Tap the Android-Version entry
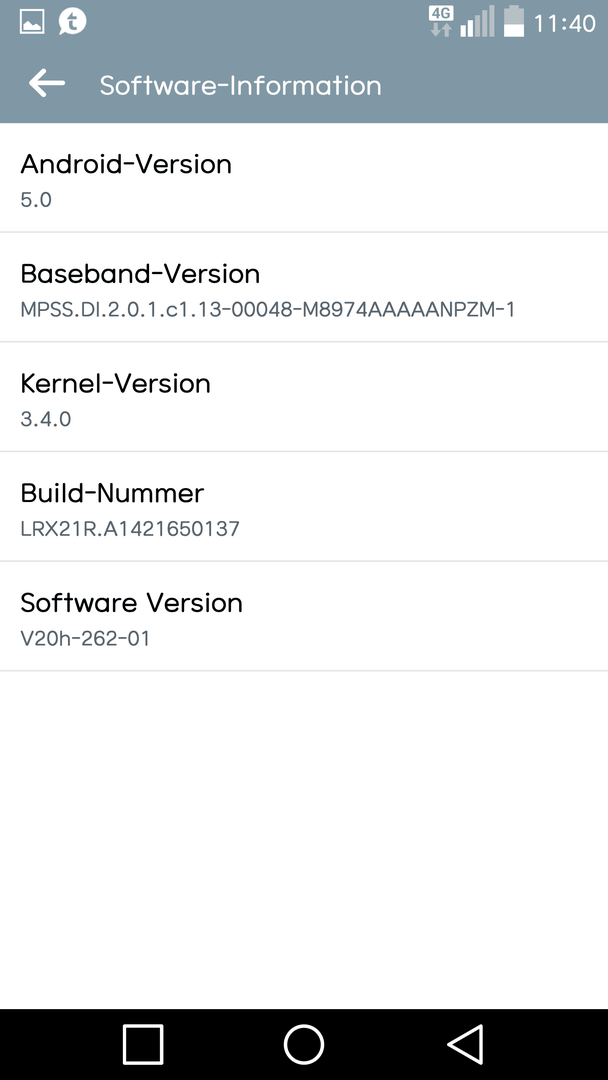608x1080 pixels. pyautogui.click(x=304, y=178)
